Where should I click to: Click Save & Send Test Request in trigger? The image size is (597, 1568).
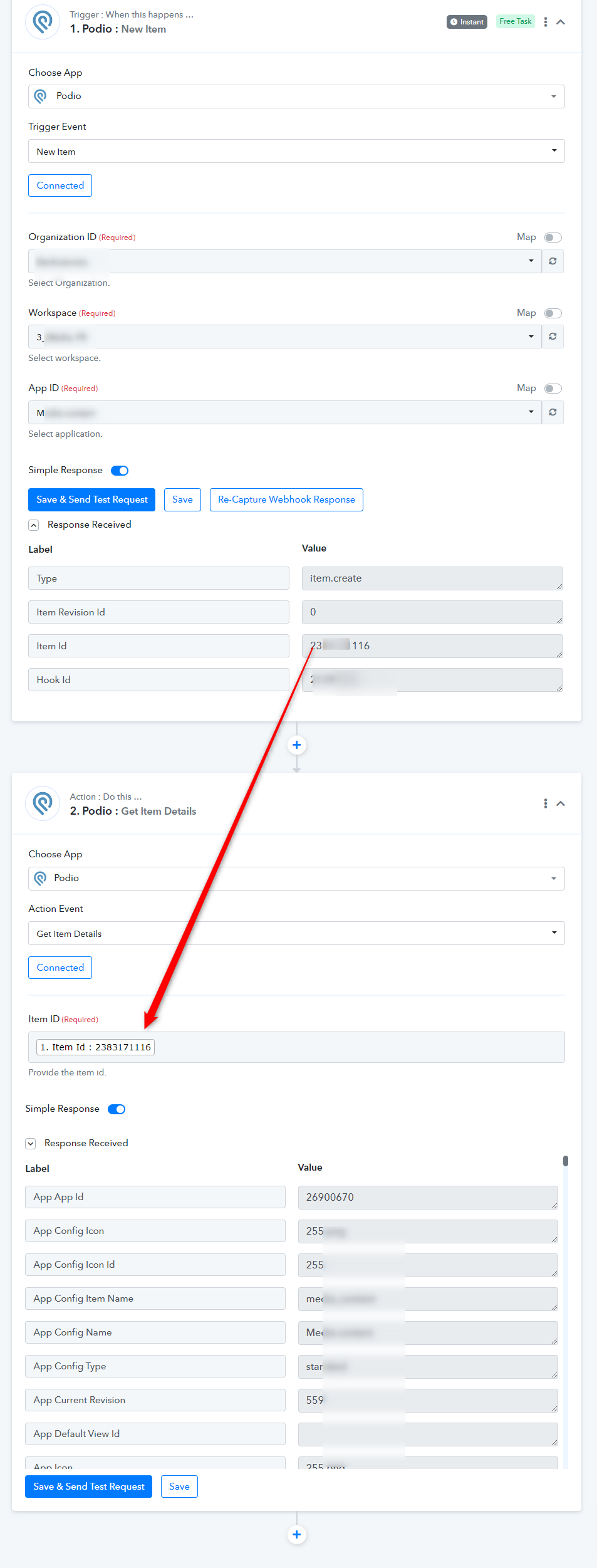coord(92,499)
